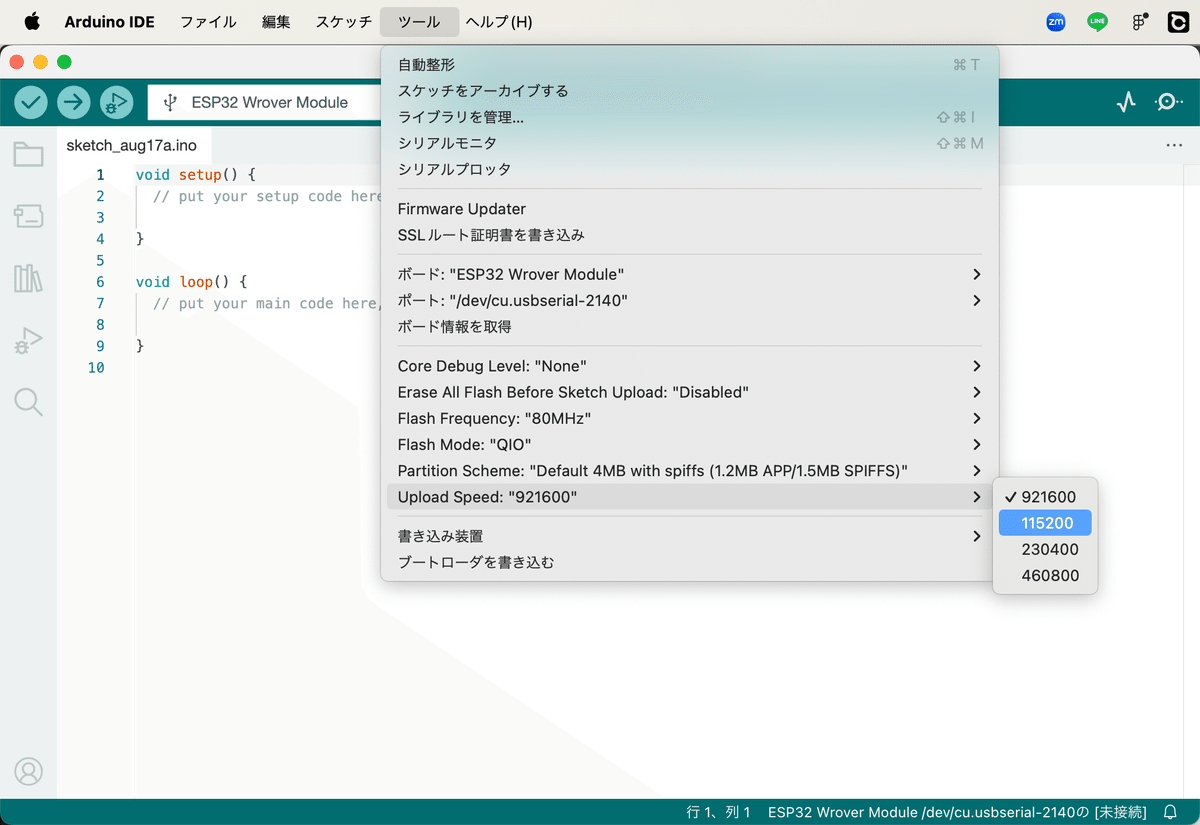Choose Firmware Updater menu item
This screenshot has height=825, width=1200.
(x=690, y=209)
